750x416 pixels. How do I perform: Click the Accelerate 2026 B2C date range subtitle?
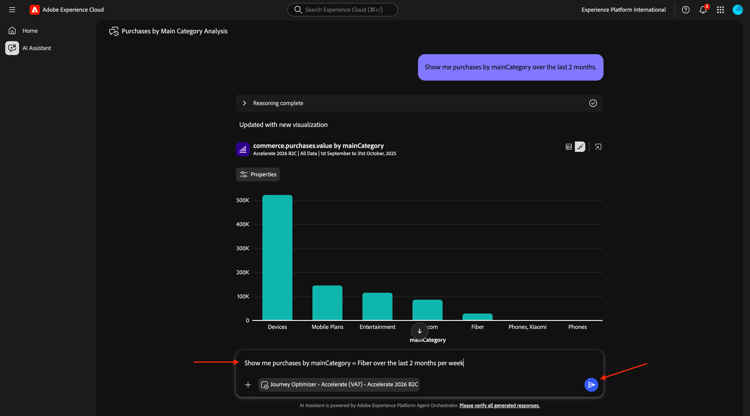(324, 153)
